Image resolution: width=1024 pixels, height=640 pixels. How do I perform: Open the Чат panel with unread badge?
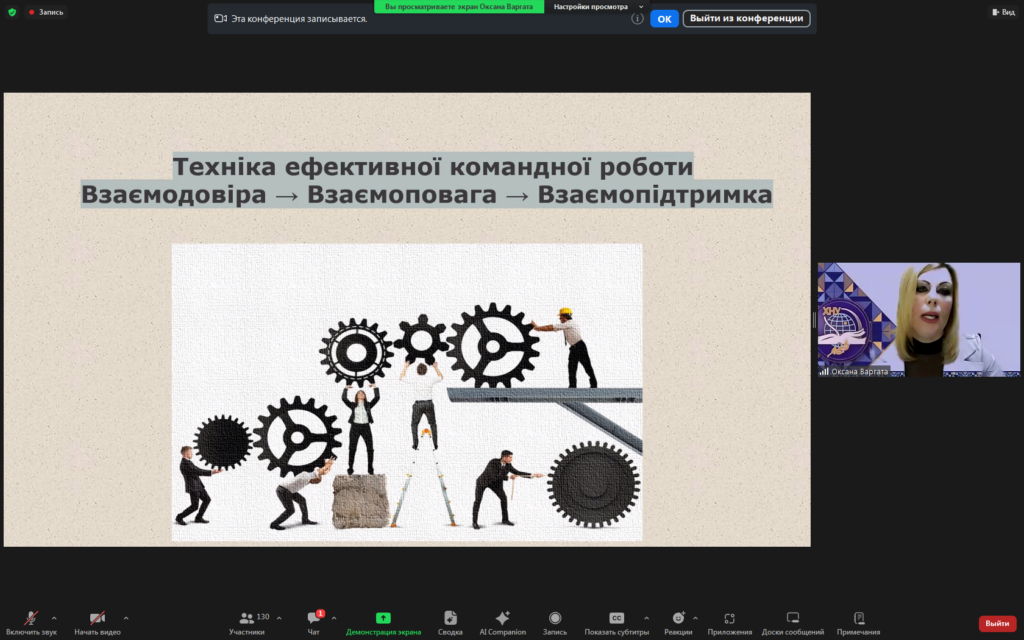(313, 619)
